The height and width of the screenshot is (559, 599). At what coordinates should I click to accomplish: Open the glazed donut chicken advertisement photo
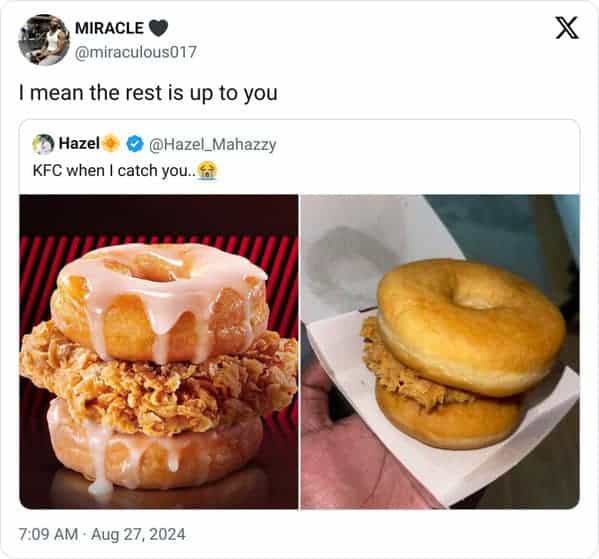pos(159,352)
